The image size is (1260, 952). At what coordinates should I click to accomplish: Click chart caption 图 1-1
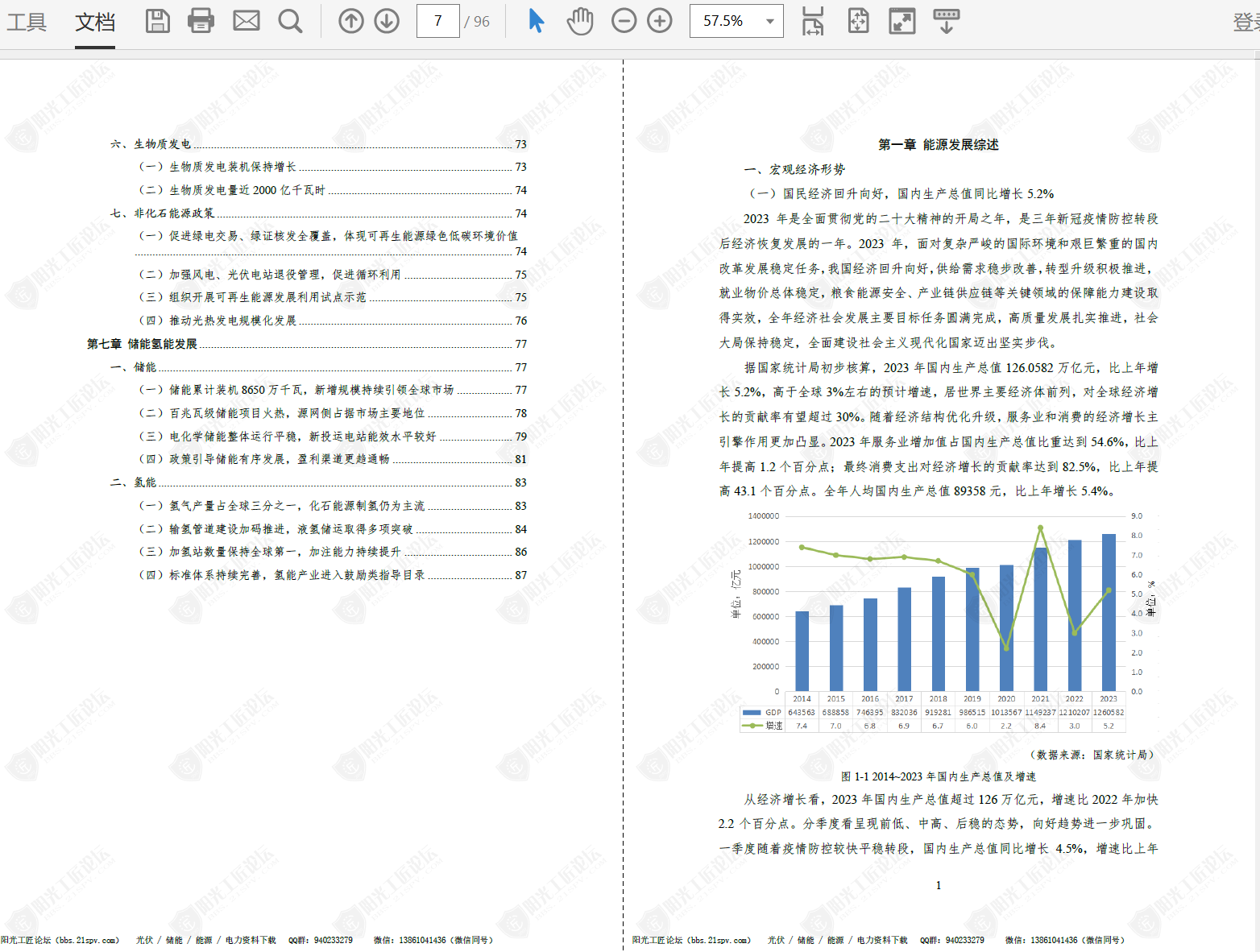[x=939, y=776]
